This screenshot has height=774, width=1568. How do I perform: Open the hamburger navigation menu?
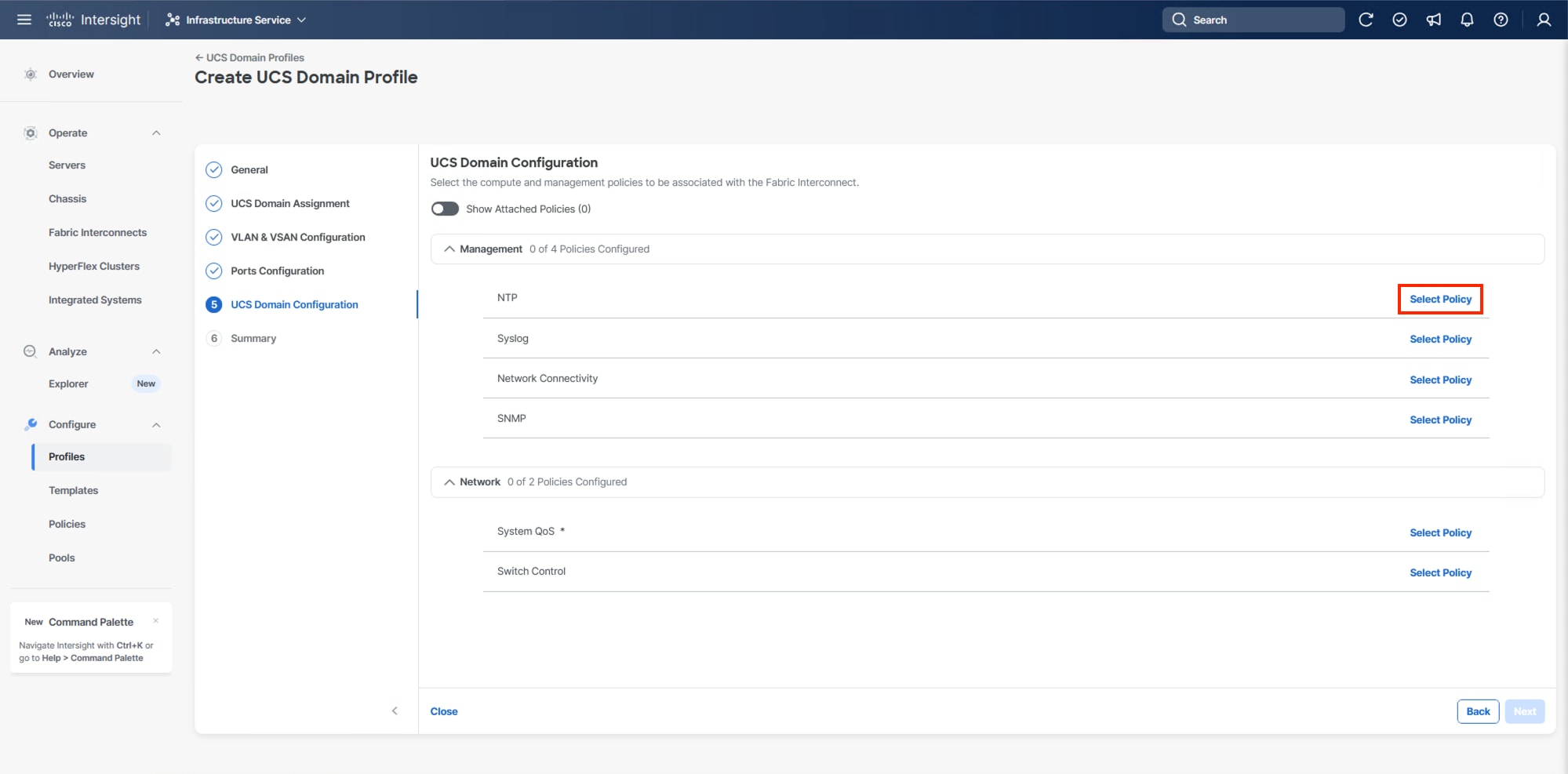pyautogui.click(x=24, y=20)
